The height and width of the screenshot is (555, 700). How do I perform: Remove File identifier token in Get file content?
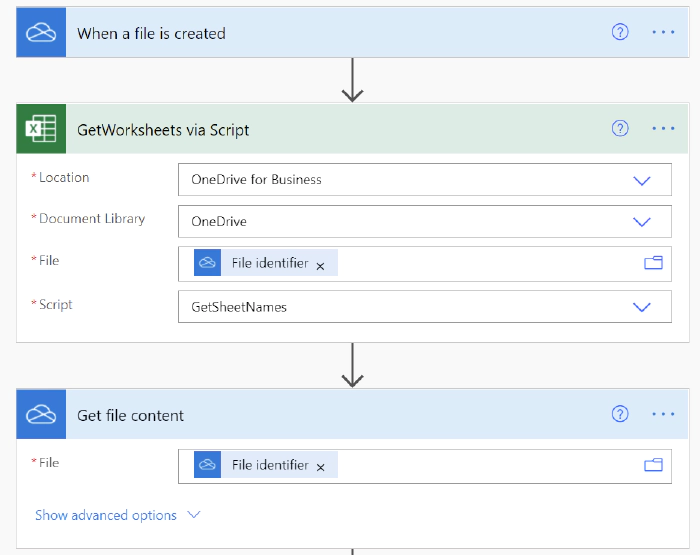320,467
